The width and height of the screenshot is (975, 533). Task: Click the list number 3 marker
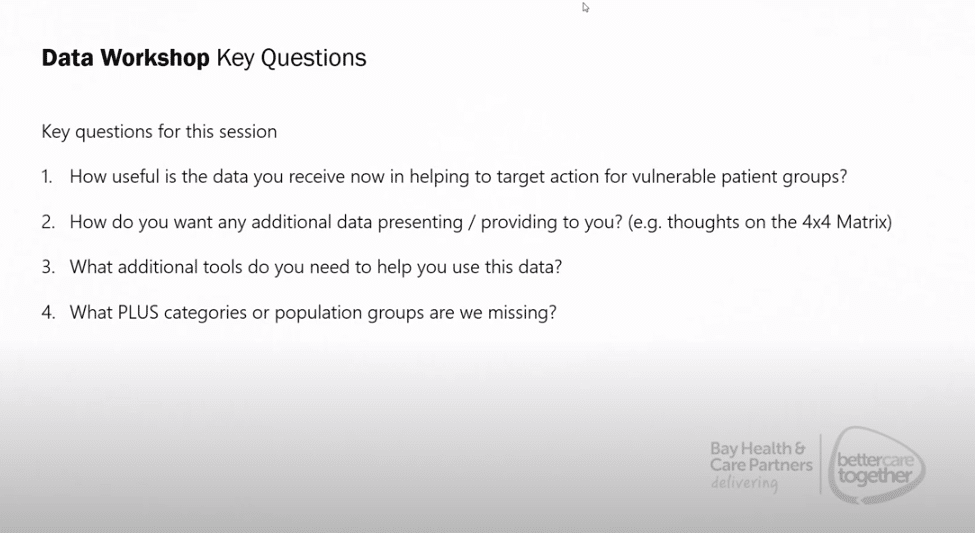(48, 267)
